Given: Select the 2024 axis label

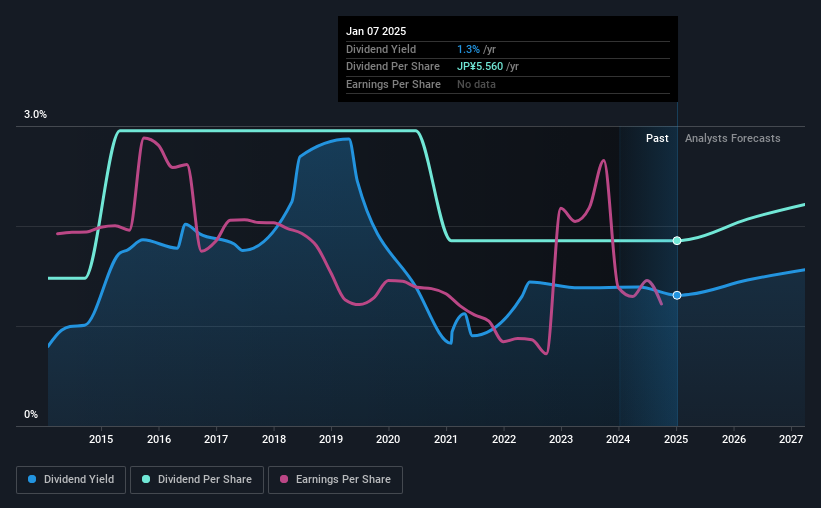Looking at the screenshot, I should click(618, 439).
